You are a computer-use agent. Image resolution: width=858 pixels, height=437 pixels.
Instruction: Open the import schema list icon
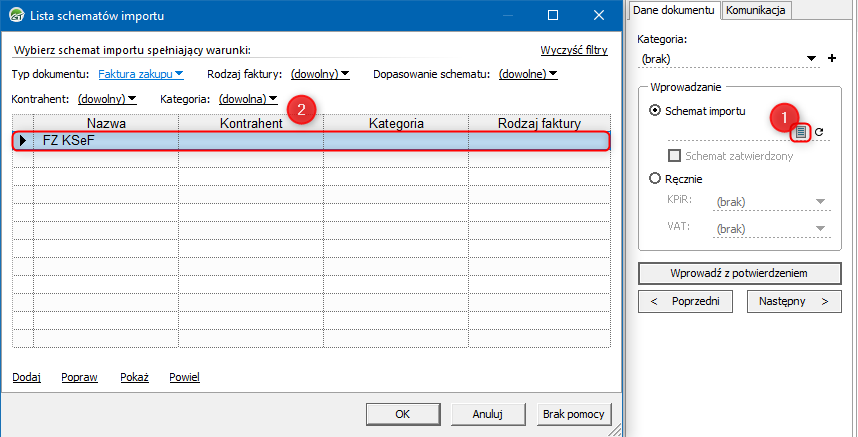tap(801, 132)
